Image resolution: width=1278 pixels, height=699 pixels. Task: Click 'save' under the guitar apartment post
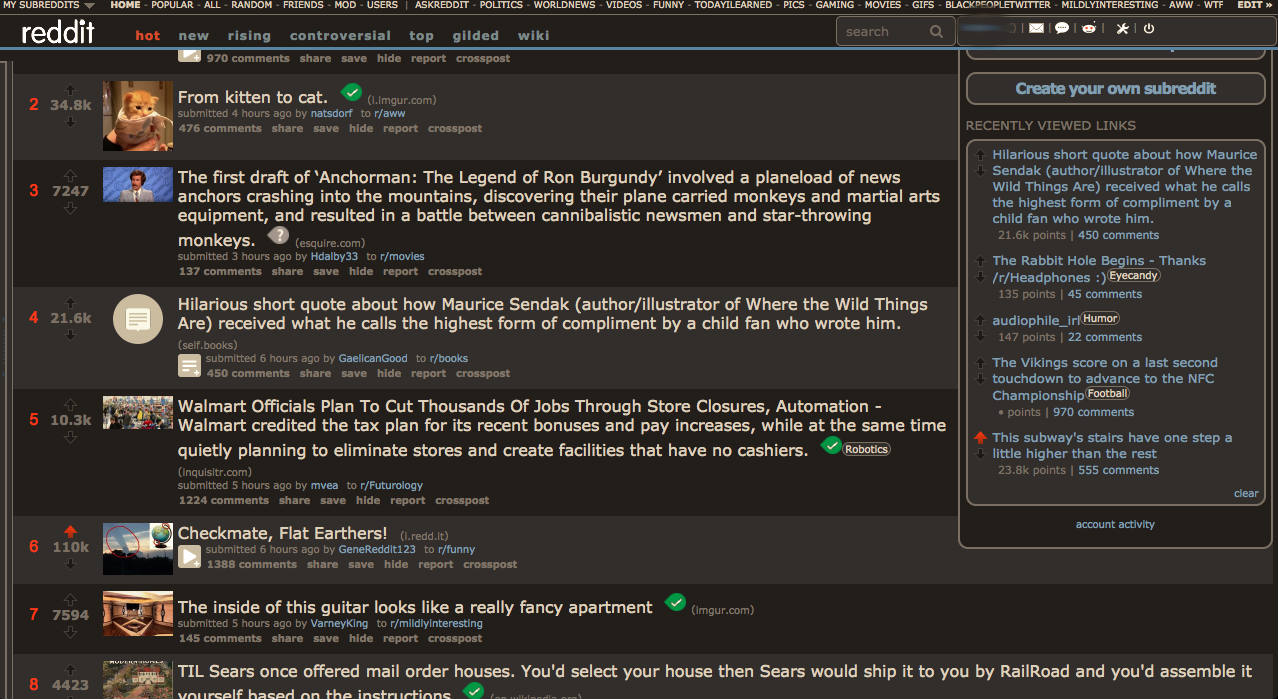coord(326,638)
